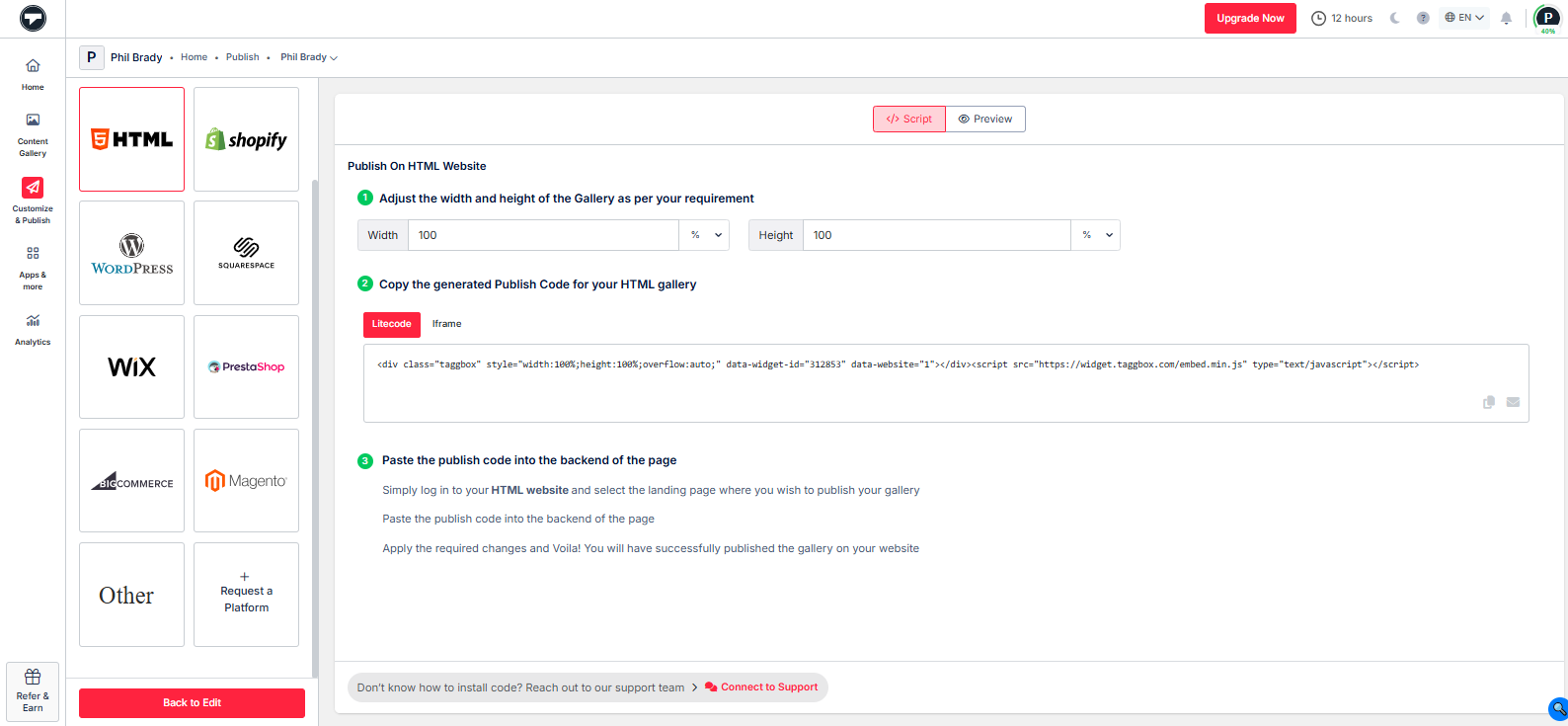The height and width of the screenshot is (726, 1568).
Task: Click the Upgrade Now button
Action: [1250, 18]
